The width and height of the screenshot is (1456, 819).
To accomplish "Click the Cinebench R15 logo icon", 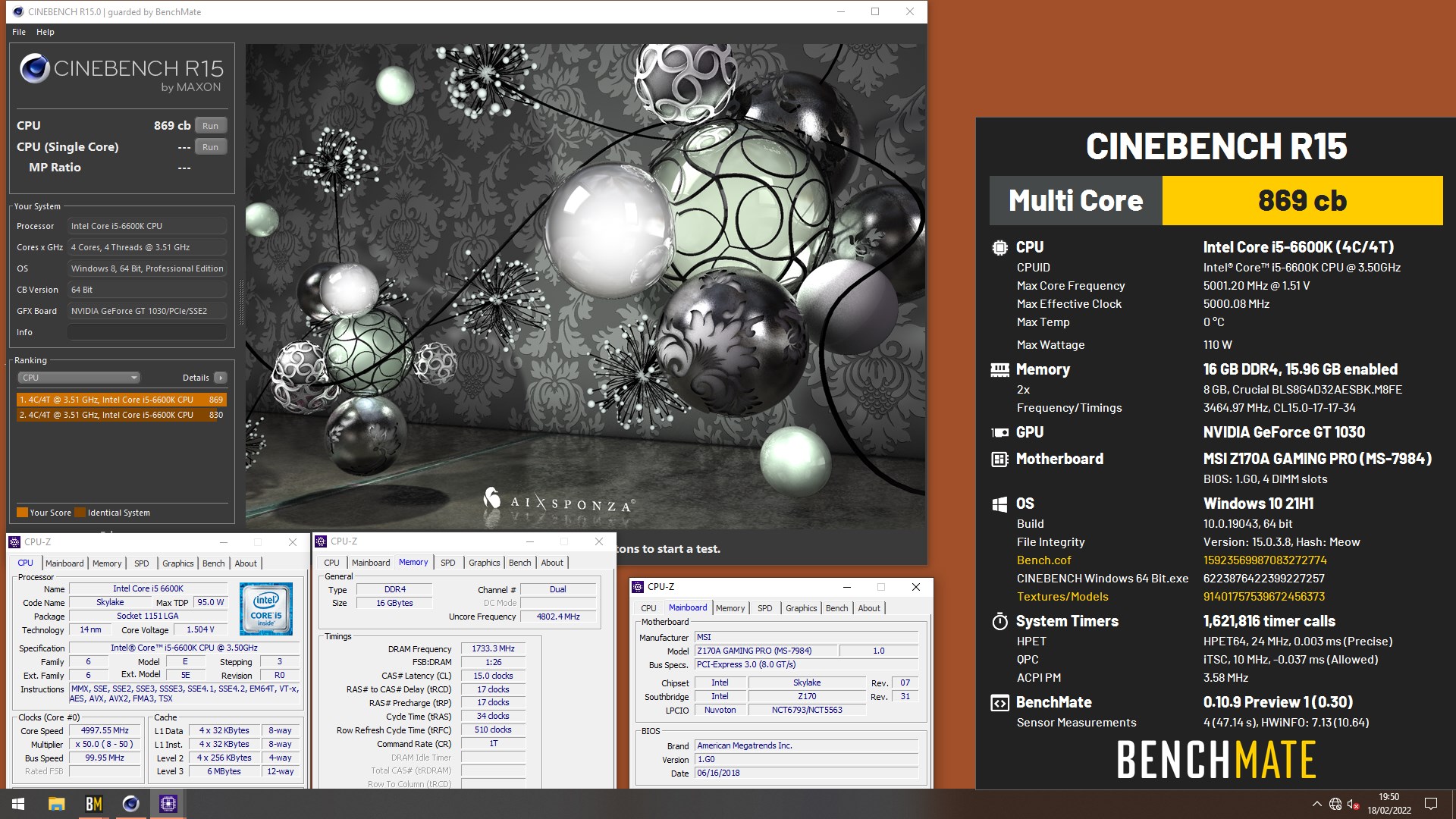I will pyautogui.click(x=35, y=69).
